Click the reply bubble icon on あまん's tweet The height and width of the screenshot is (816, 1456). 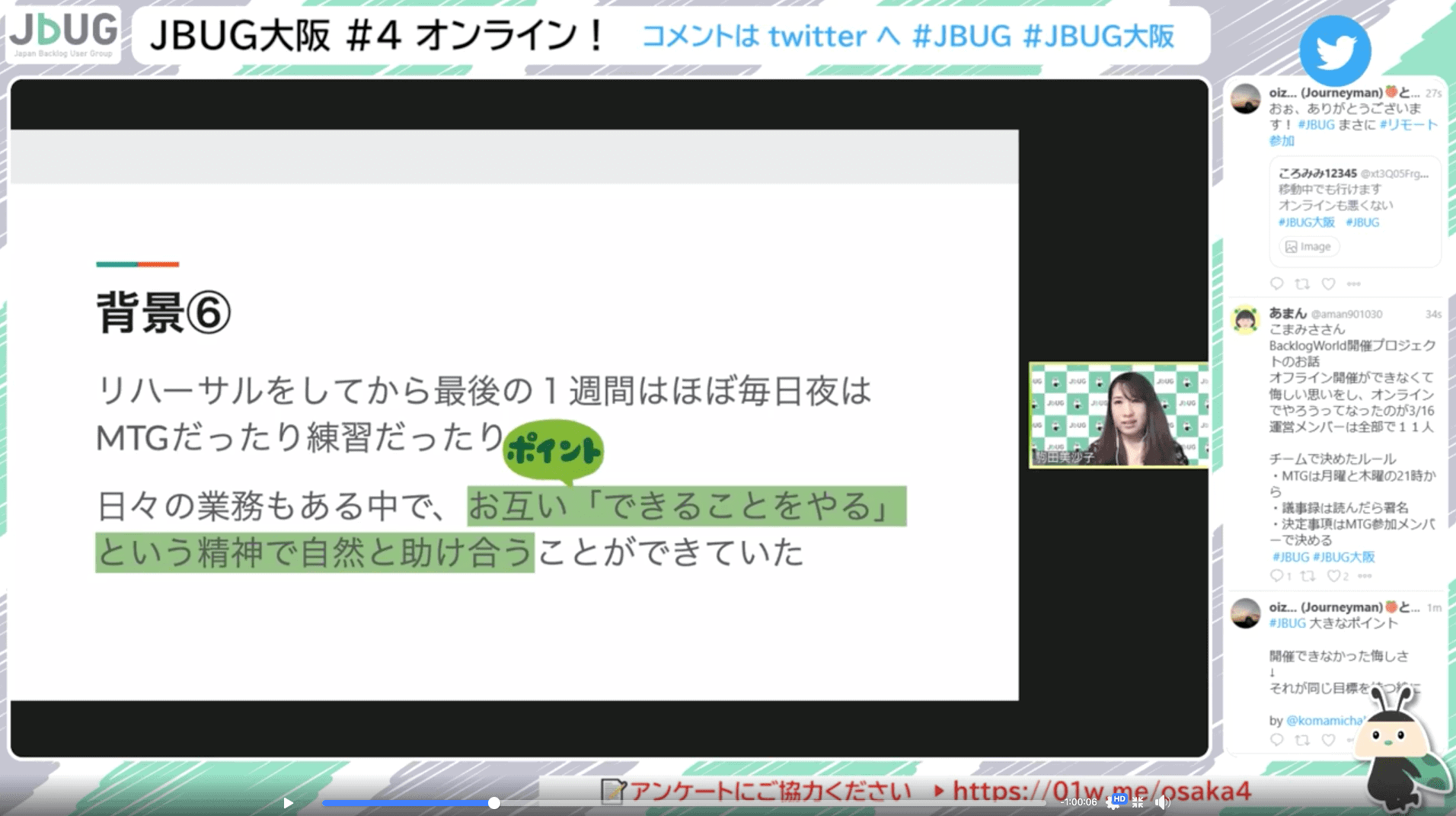coord(1276,575)
